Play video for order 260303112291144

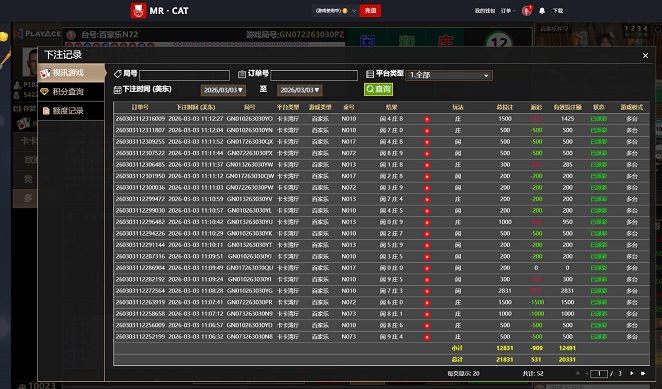427,245
